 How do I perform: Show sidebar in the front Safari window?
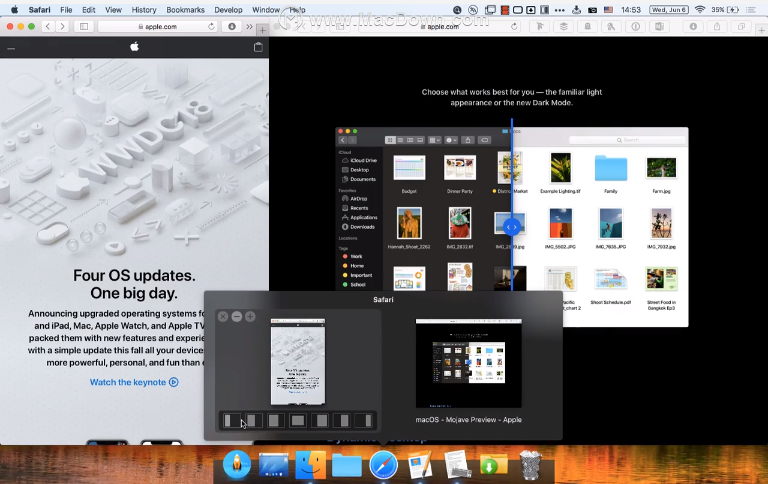84,26
